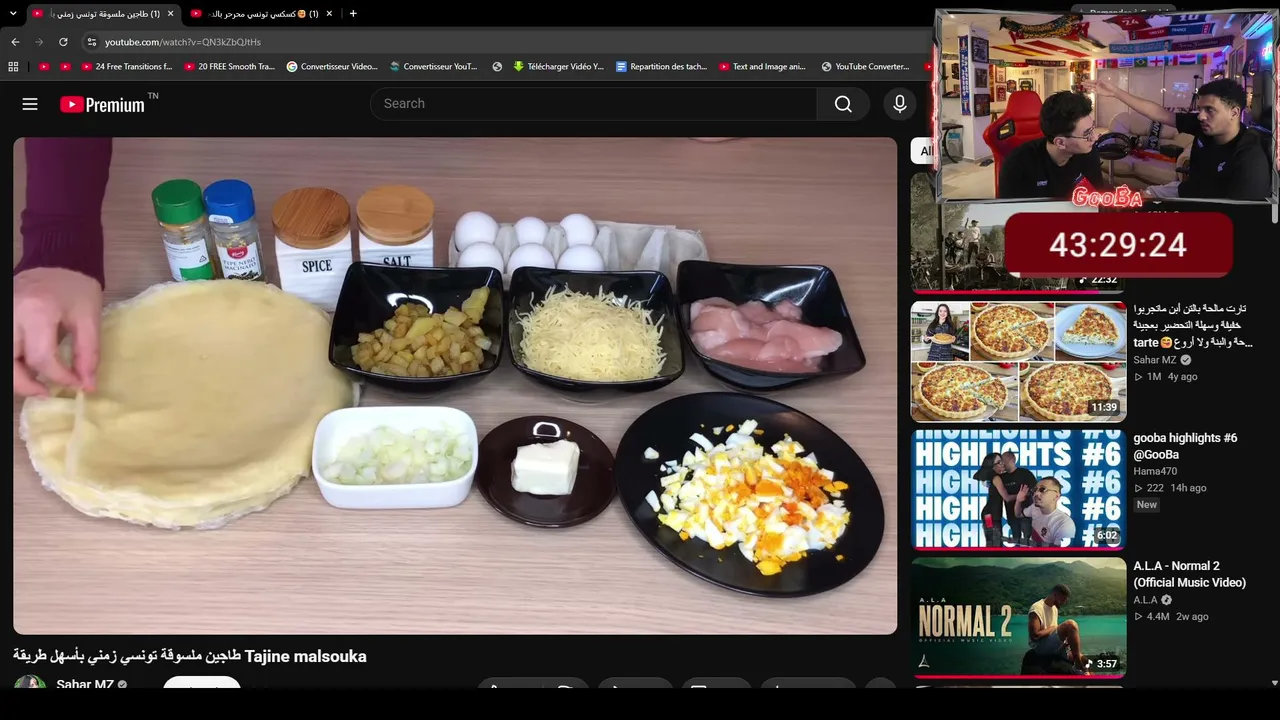Viewport: 1280px width, 720px height.
Task: Click the 43:29:24 timer overlay
Action: [x=1118, y=245]
